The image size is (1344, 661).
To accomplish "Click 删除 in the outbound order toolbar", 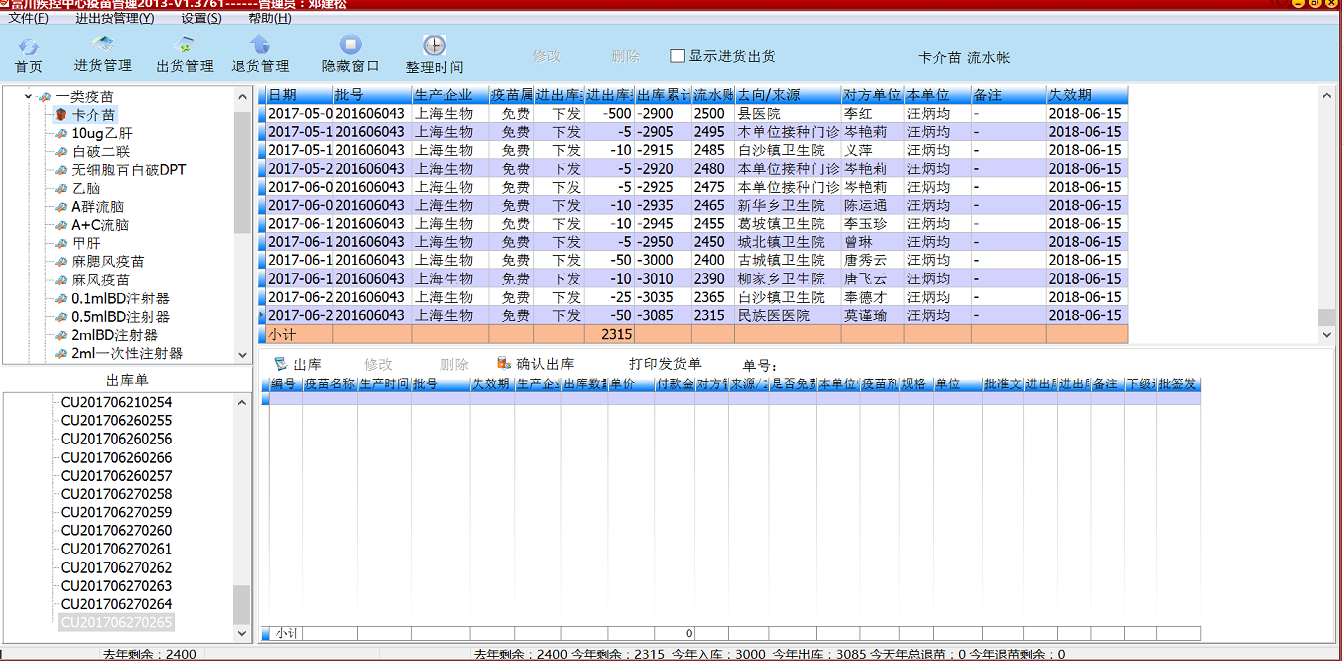I will click(454, 365).
